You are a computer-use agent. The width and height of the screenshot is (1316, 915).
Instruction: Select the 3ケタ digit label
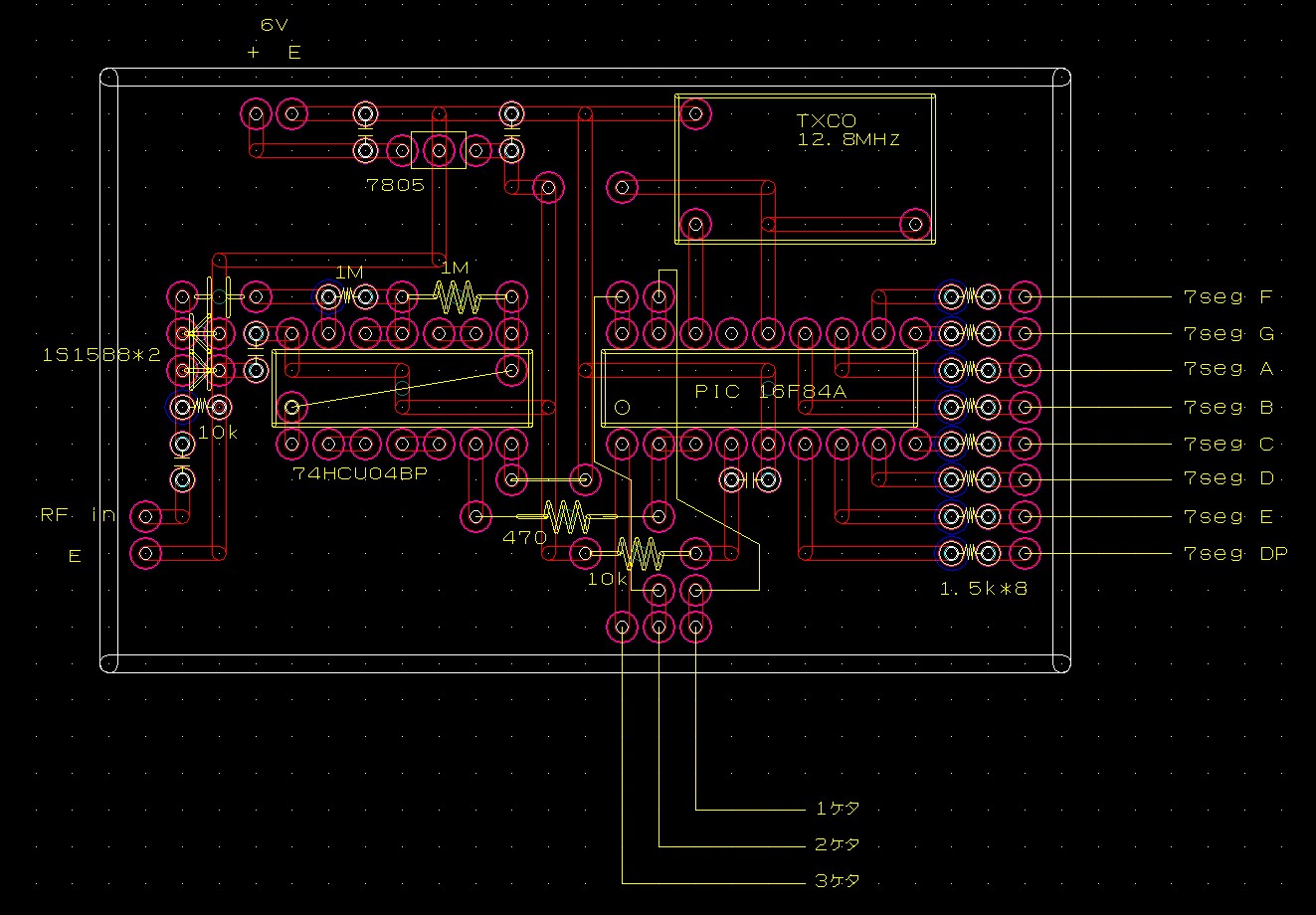[x=837, y=881]
